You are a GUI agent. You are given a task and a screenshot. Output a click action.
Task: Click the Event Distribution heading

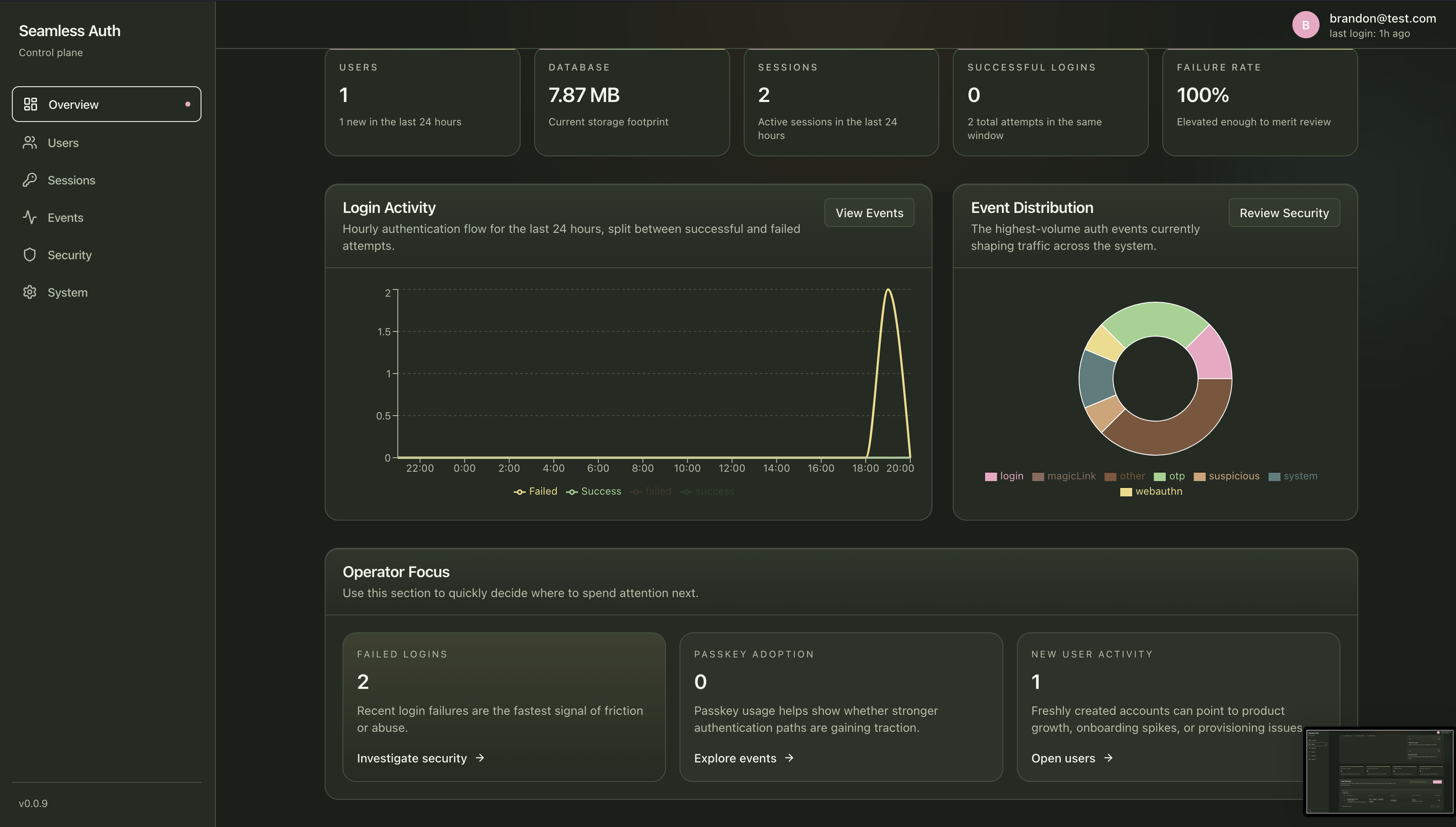click(1032, 207)
